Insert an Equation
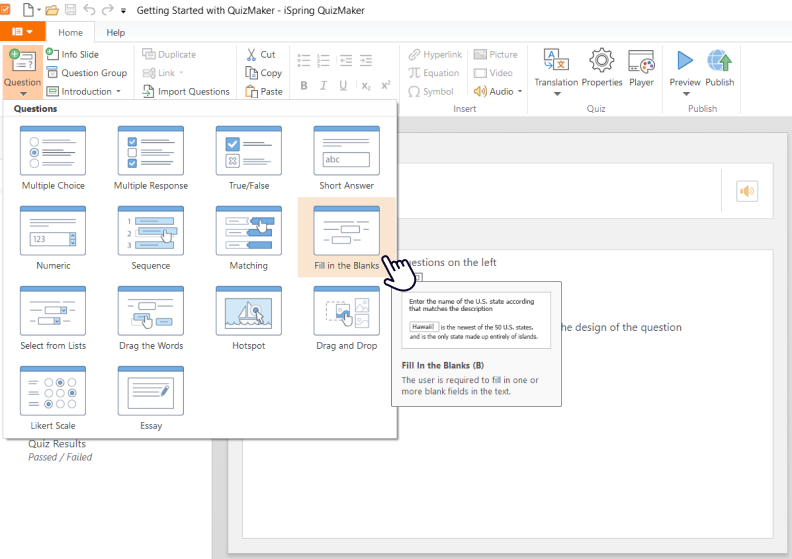Viewport: 792px width, 559px height. tap(434, 73)
